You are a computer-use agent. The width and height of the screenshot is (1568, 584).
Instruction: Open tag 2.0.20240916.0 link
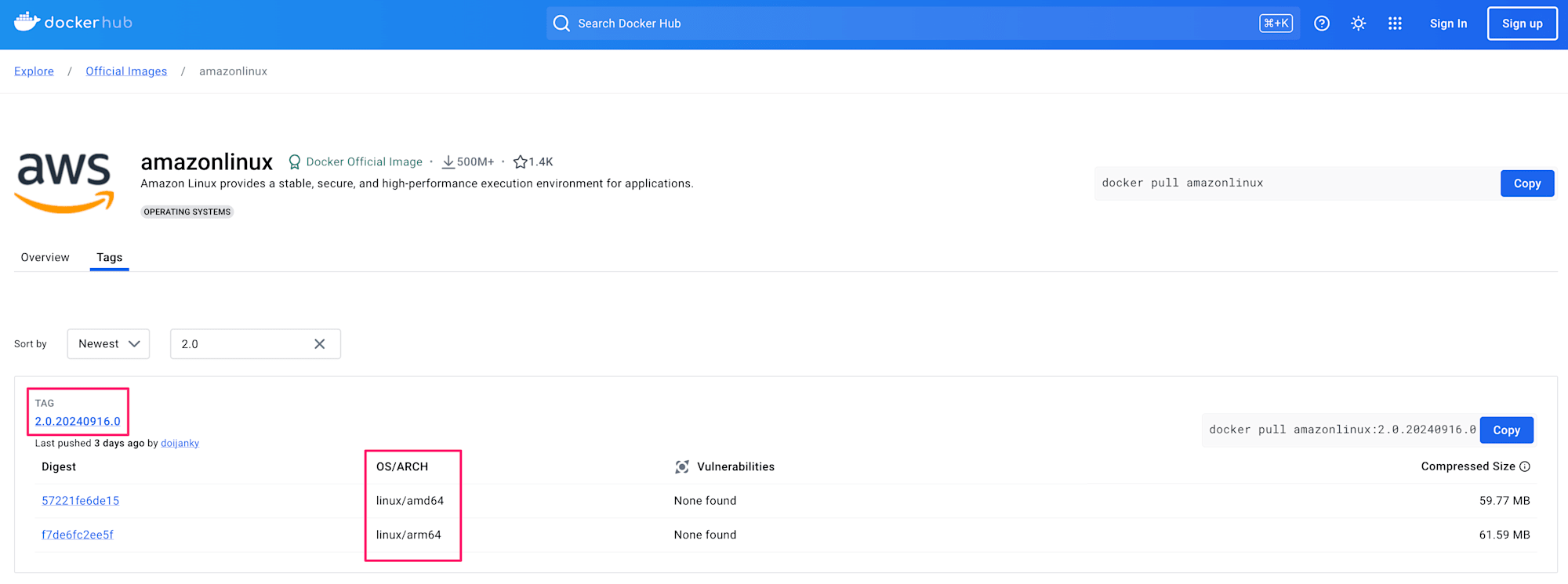pos(78,422)
